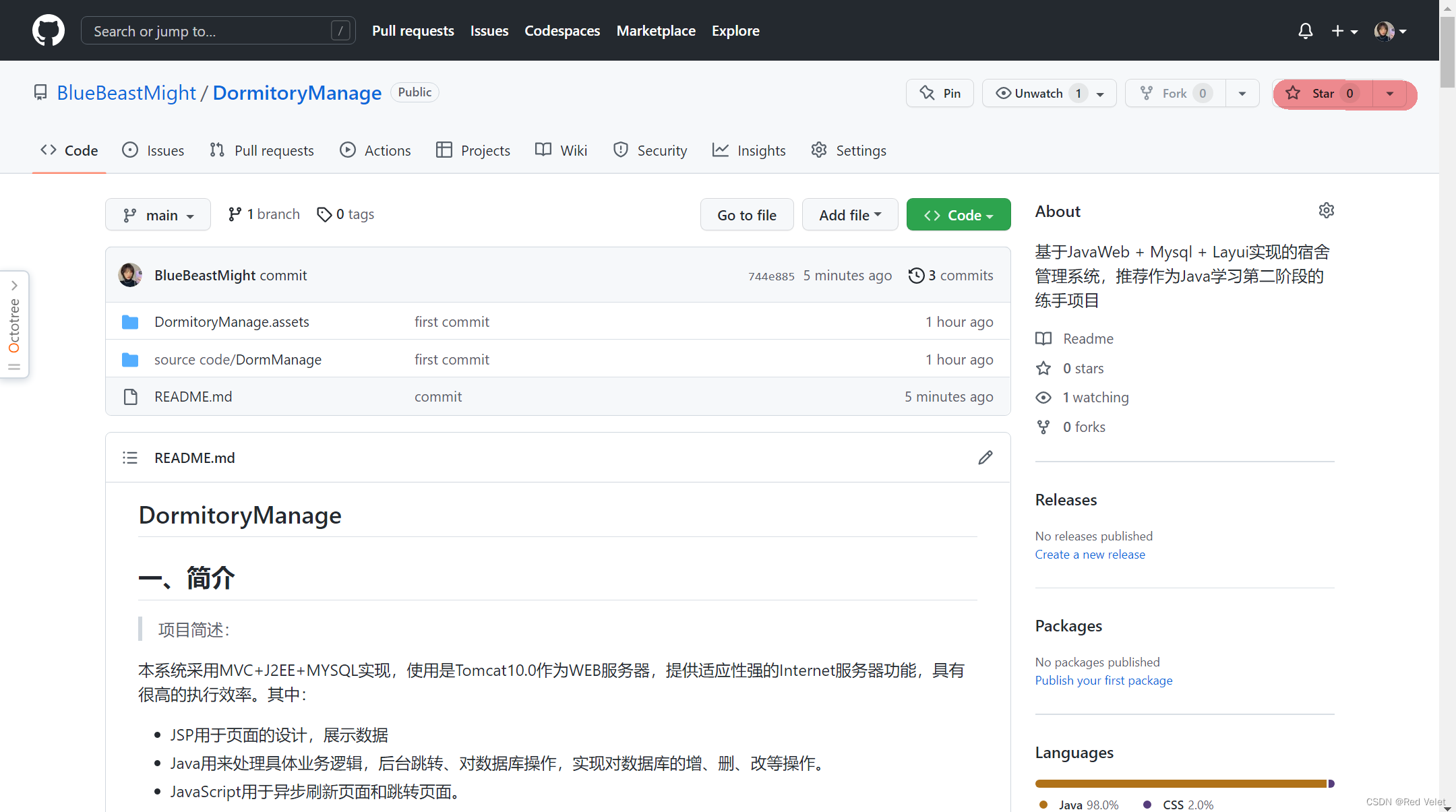This screenshot has height=812, width=1456.
Task: Click the Pull requests nav icon
Action: pos(216,150)
